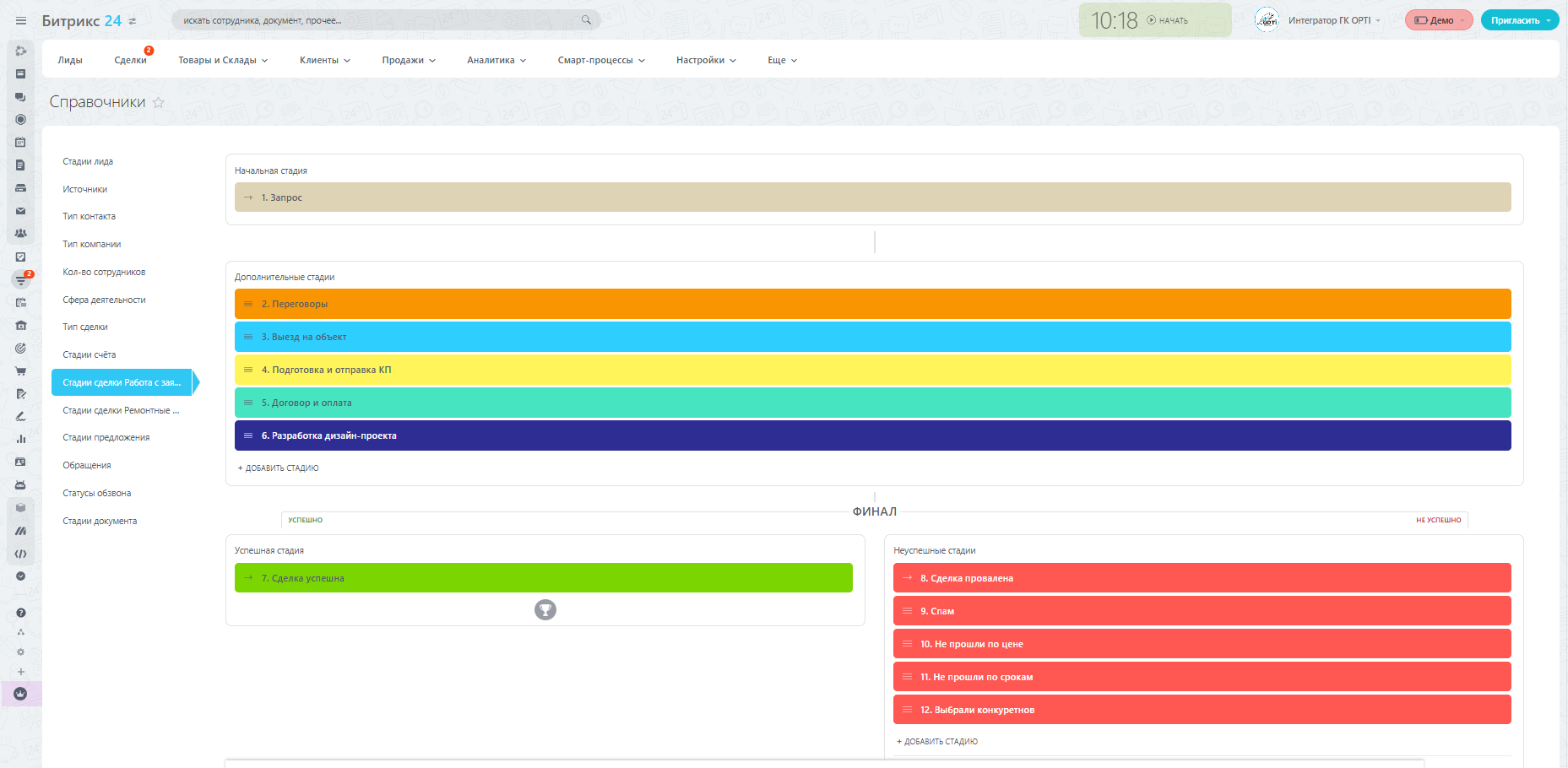Open the Аналитика dropdown menu
Screen dimensions: 1568x768
(496, 61)
